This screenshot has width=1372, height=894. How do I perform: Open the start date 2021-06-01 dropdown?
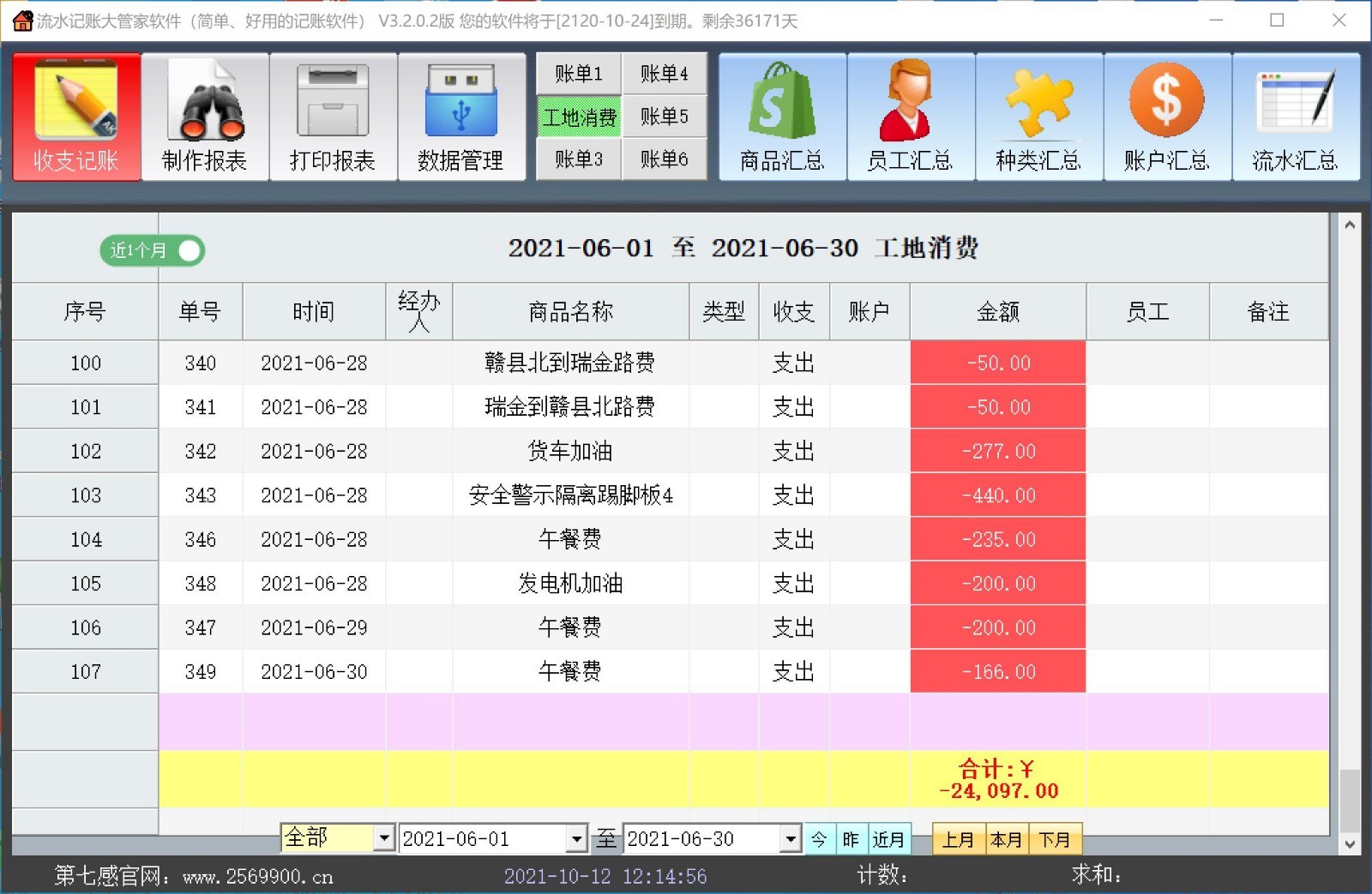pos(577,838)
